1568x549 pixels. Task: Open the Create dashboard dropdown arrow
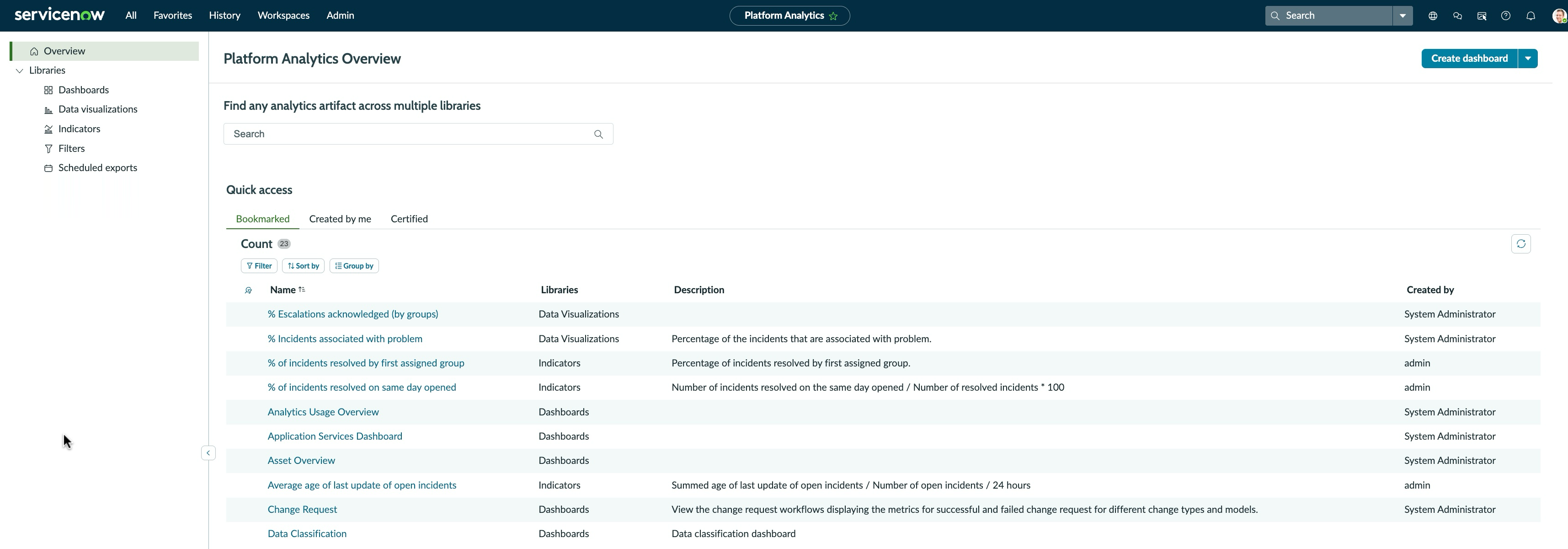[1528, 59]
